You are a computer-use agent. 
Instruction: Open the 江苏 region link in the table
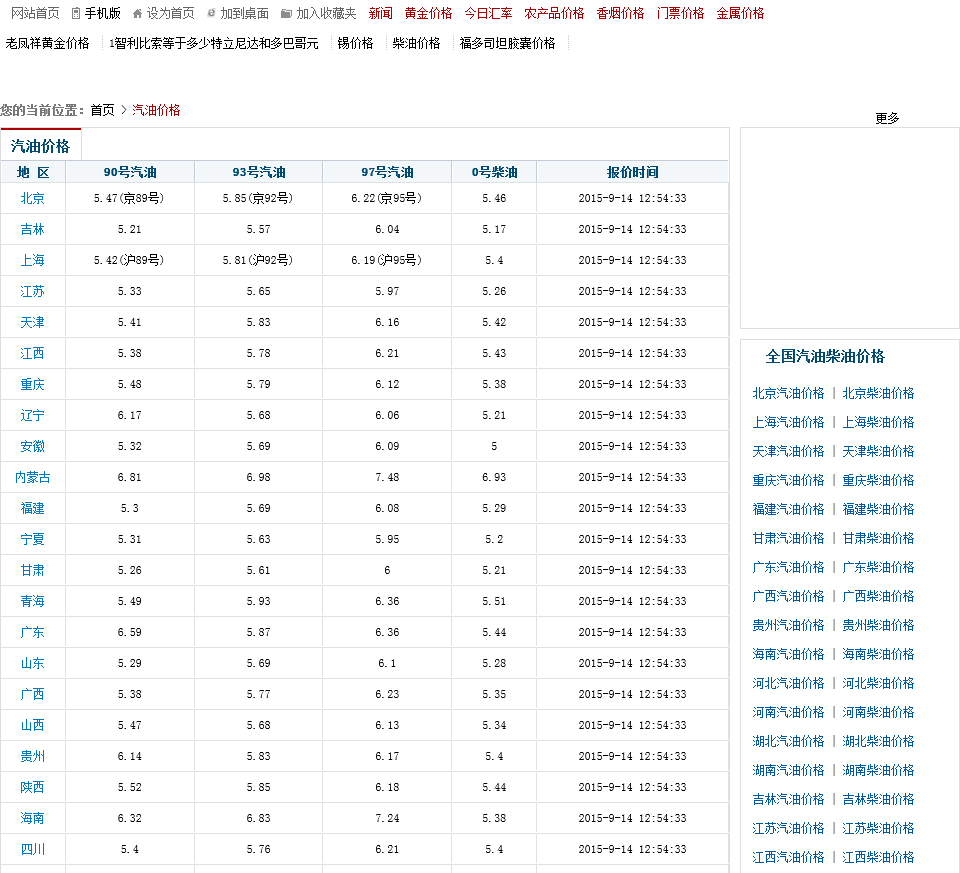(32, 291)
